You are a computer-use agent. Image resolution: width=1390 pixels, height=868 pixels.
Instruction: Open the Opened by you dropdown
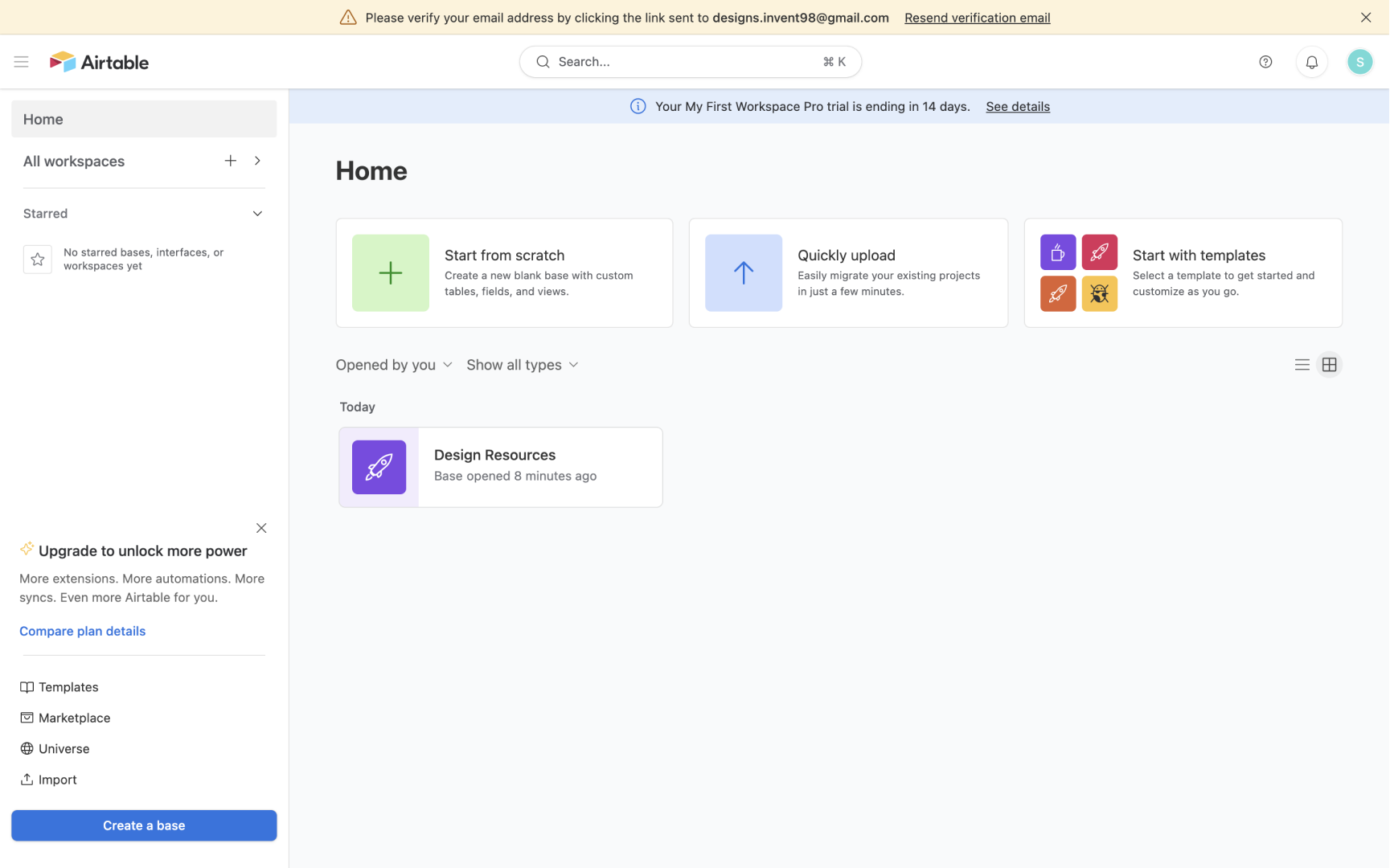(393, 364)
